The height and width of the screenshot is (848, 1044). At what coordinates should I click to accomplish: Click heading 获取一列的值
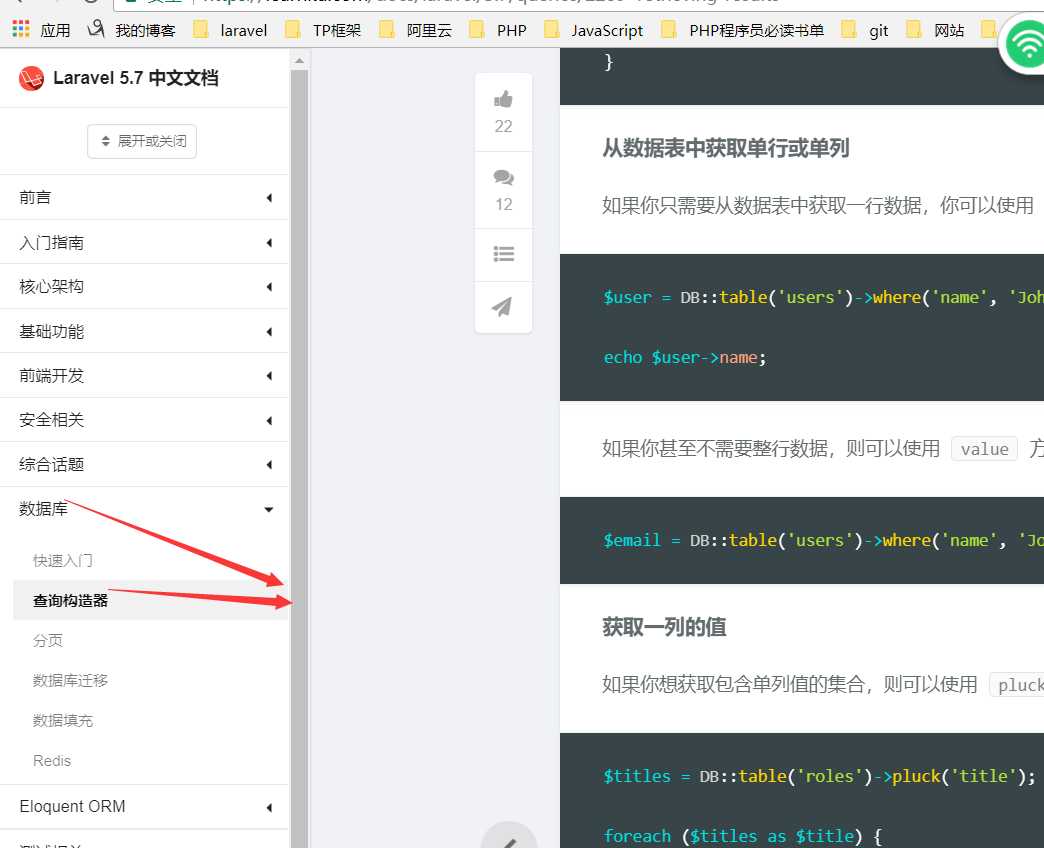point(664,627)
